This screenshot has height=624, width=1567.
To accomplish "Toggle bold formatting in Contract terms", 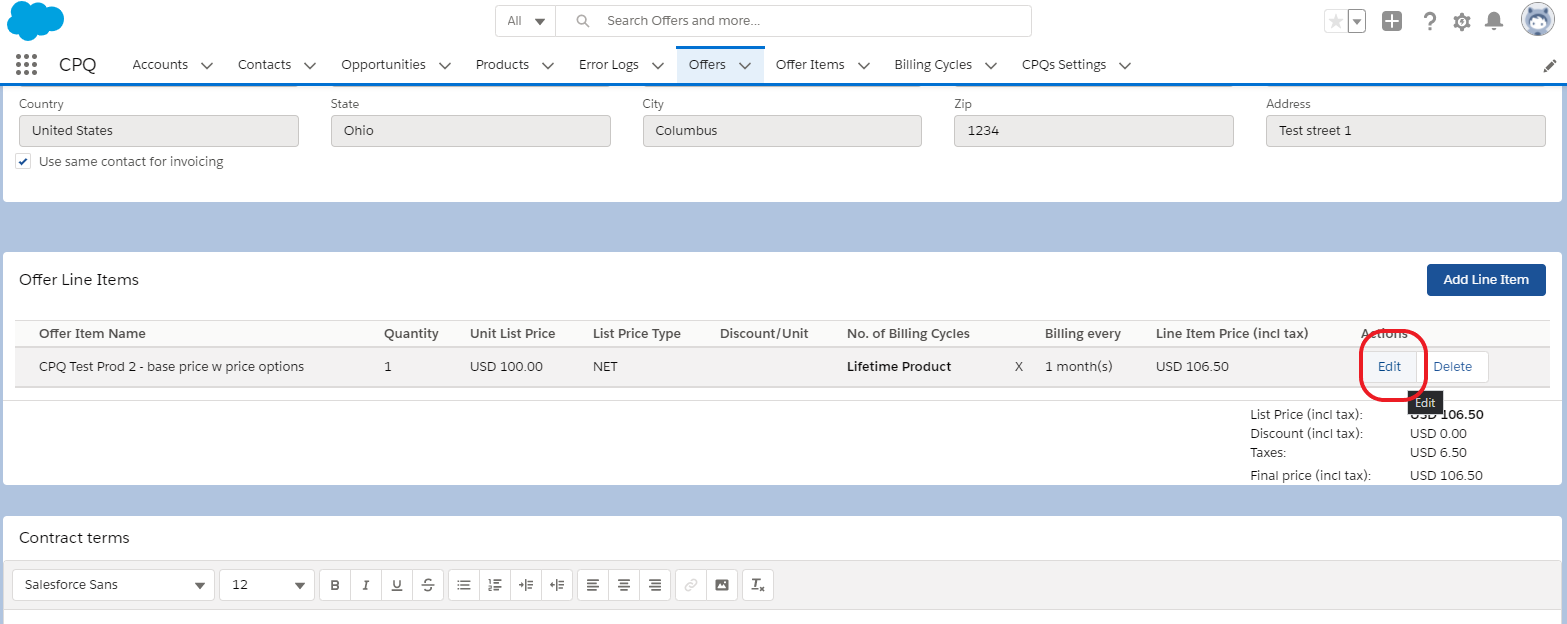I will pyautogui.click(x=335, y=585).
